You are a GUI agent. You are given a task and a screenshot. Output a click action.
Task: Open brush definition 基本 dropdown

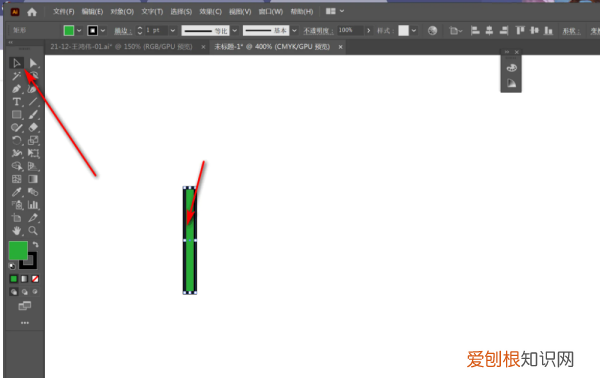coord(294,31)
